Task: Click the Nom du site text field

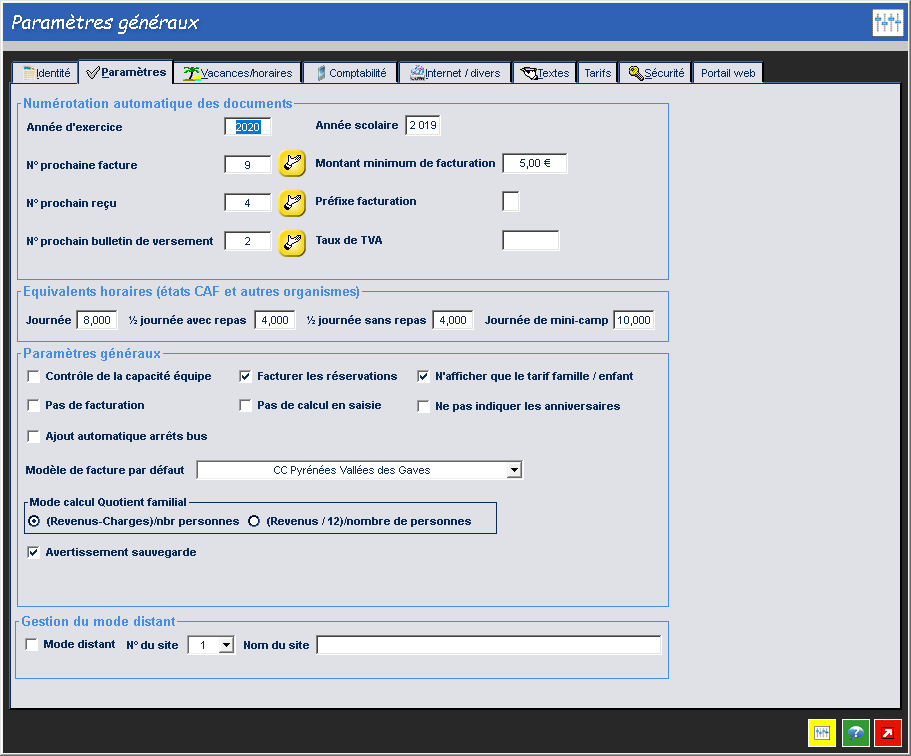Action: click(x=489, y=646)
